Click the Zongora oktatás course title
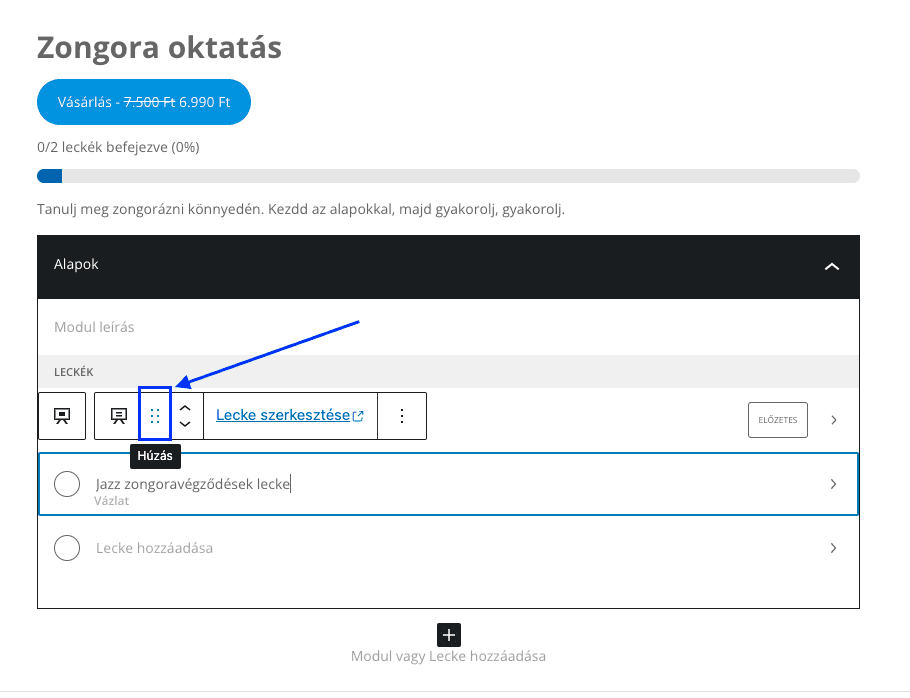This screenshot has height=698, width=910. coord(160,48)
